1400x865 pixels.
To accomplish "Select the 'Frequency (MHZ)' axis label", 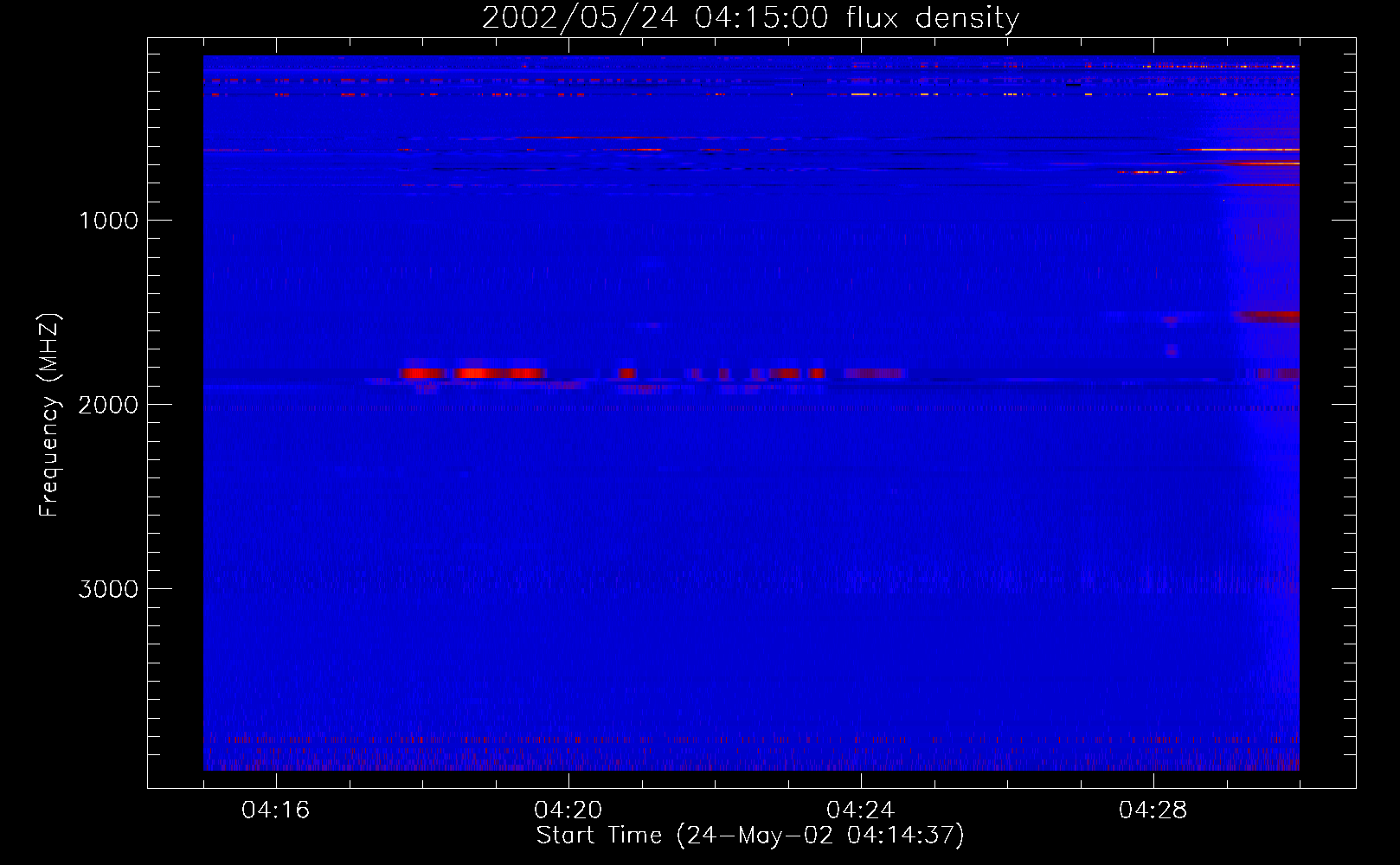I will pos(50,415).
